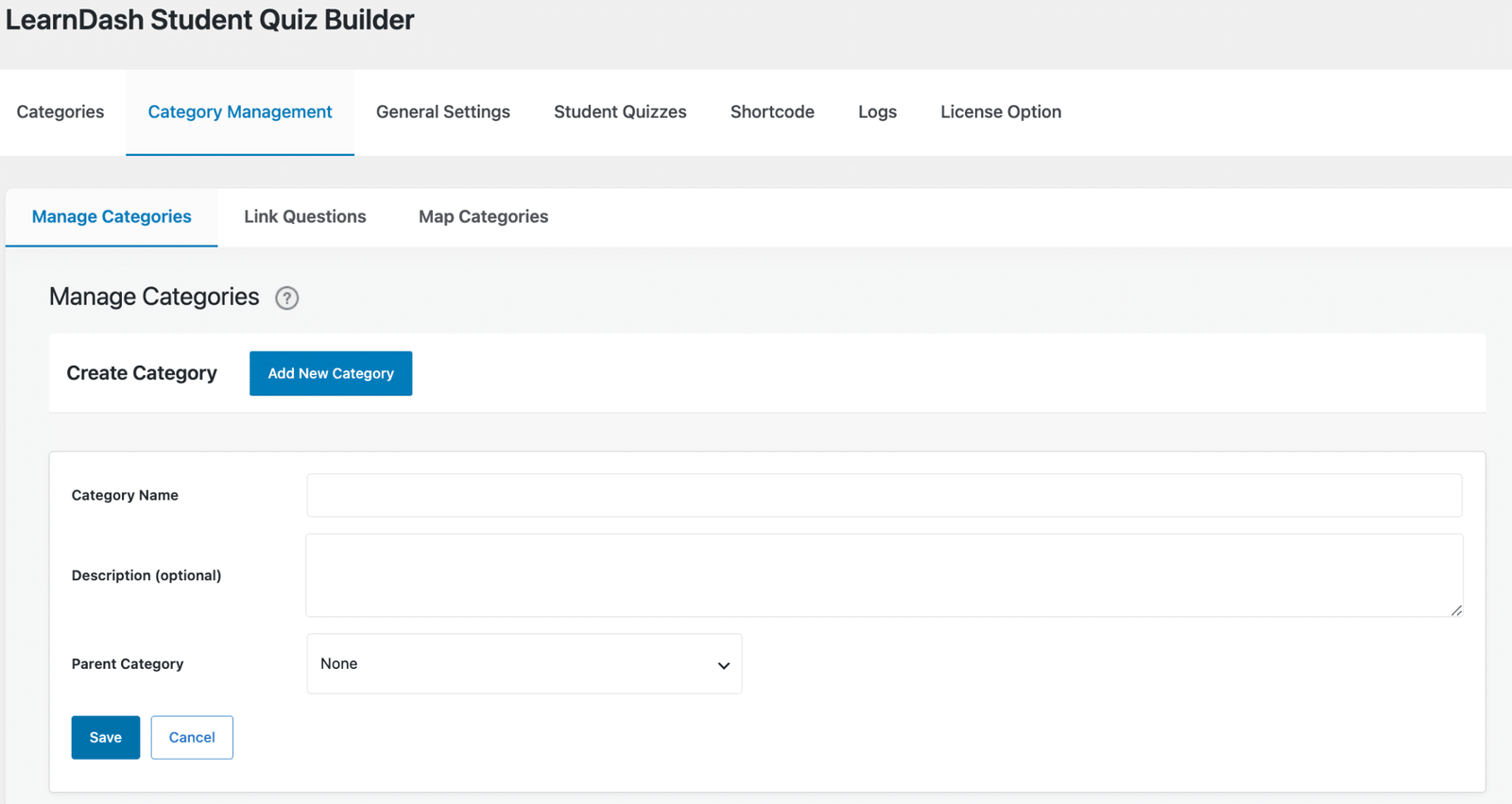Switch to Link Questions sub-tab
The image size is (1512, 804).
[305, 216]
